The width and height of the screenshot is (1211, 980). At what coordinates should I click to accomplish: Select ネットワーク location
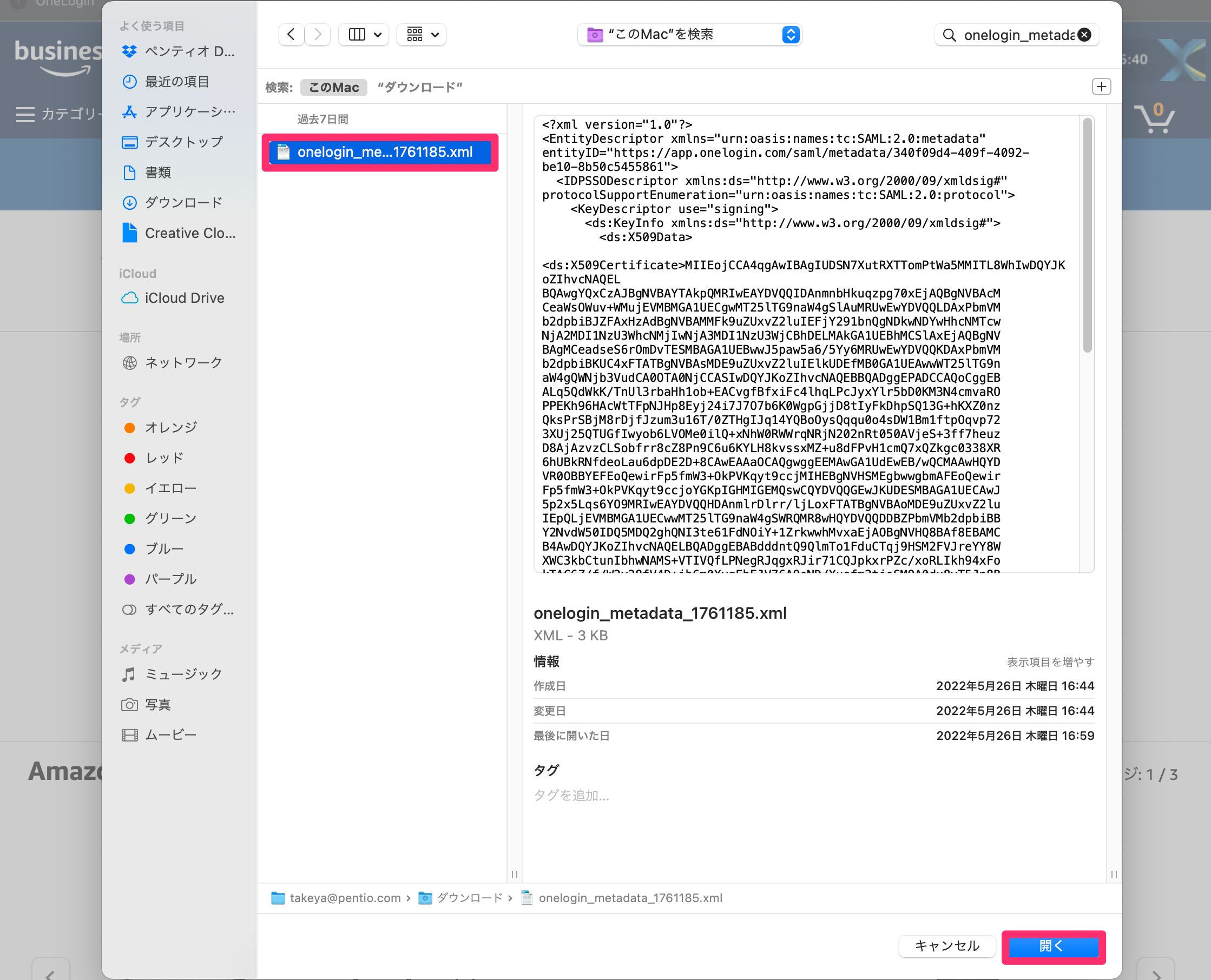pyautogui.click(x=172, y=363)
